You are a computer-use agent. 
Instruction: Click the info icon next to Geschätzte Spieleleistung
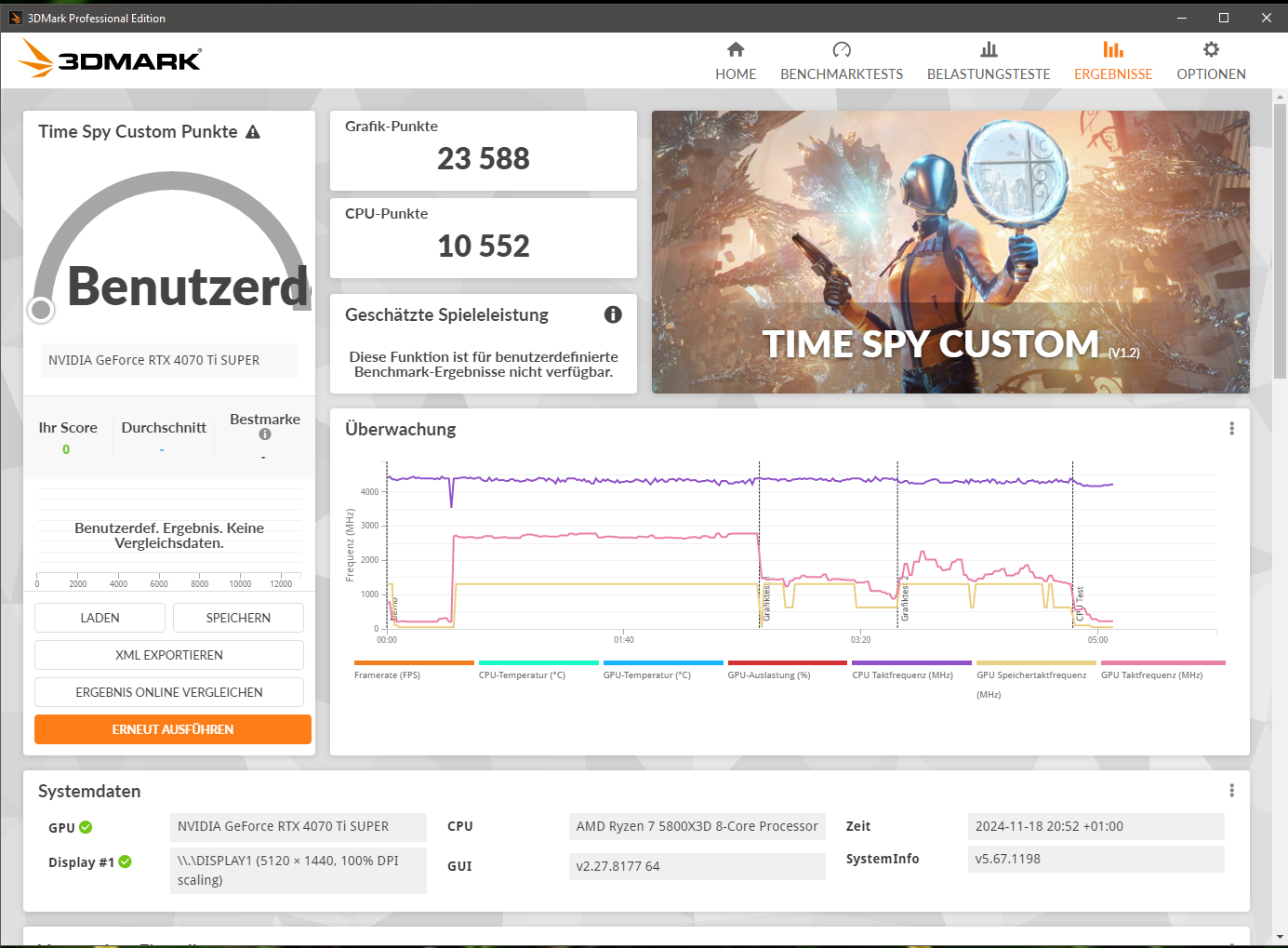click(x=613, y=314)
